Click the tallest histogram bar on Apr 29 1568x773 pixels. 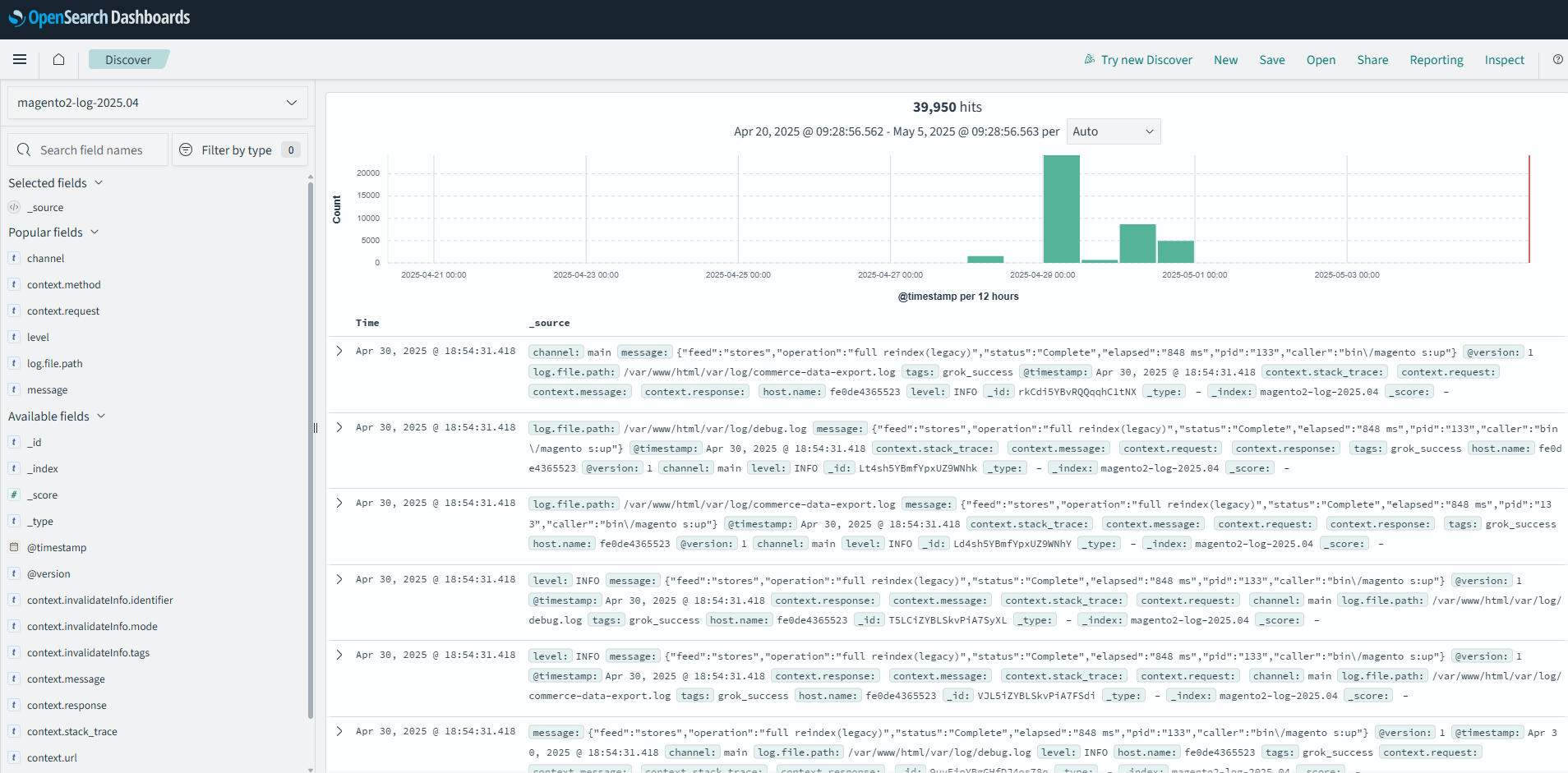pos(1061,209)
